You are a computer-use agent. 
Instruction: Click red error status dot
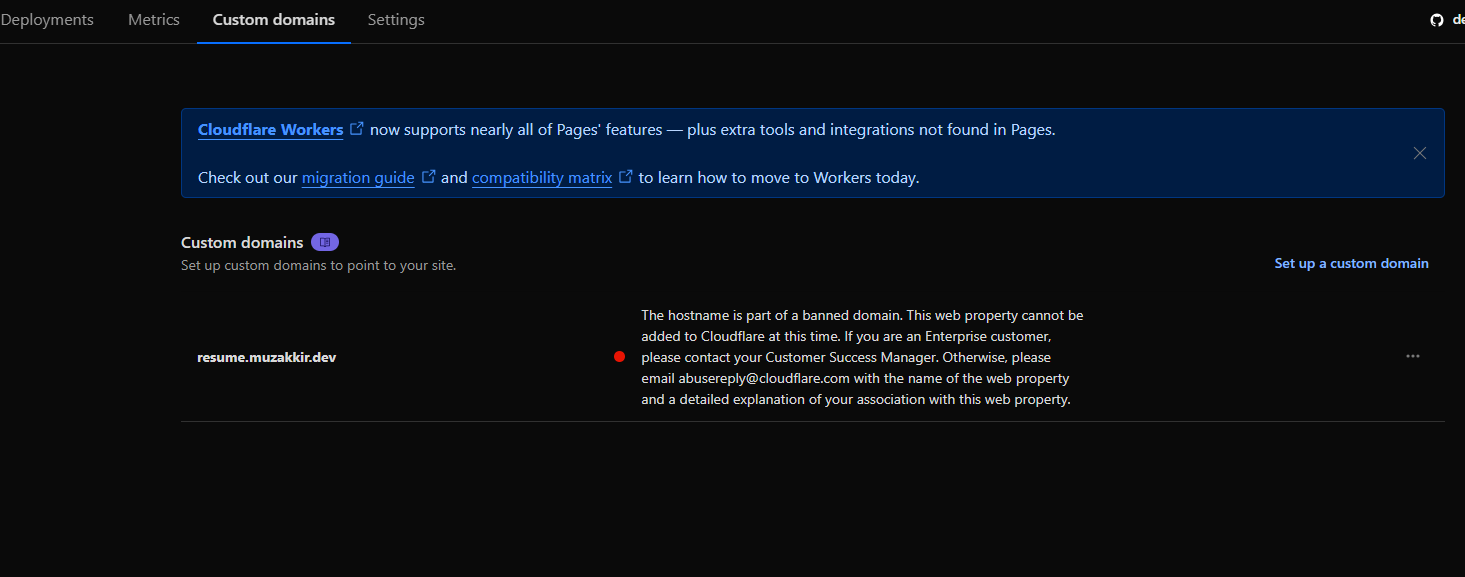tap(619, 357)
